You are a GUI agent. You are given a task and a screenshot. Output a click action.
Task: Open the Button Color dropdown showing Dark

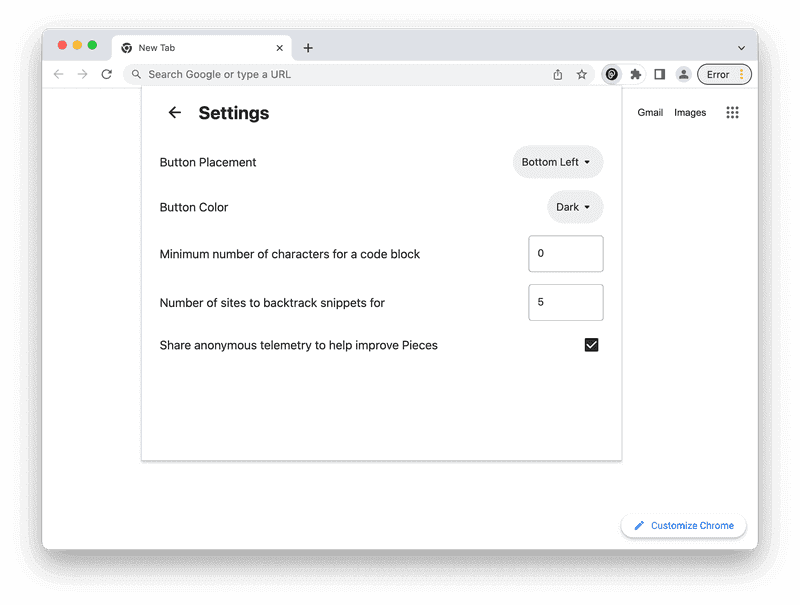pyautogui.click(x=575, y=207)
